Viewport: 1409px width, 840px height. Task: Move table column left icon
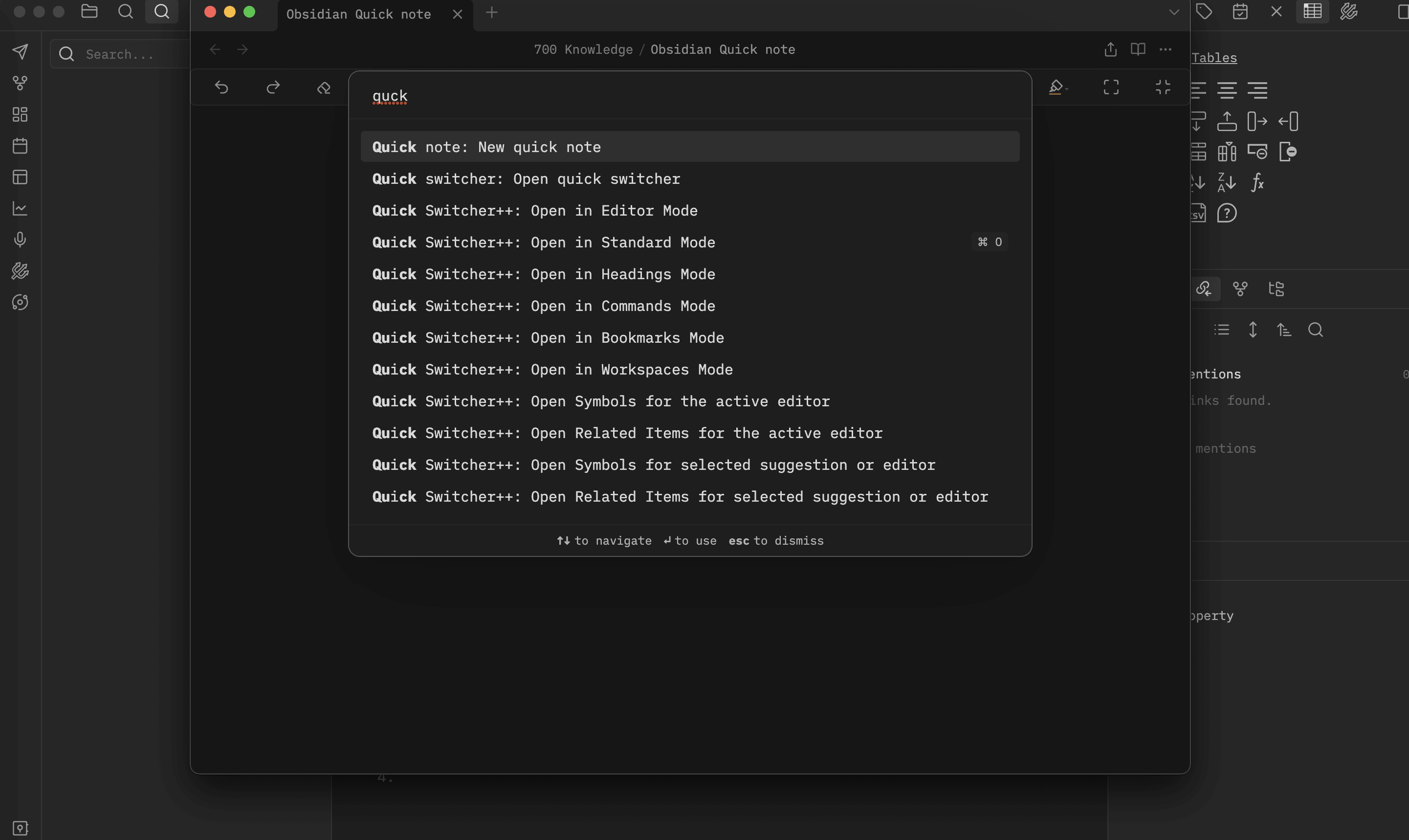(1288, 121)
